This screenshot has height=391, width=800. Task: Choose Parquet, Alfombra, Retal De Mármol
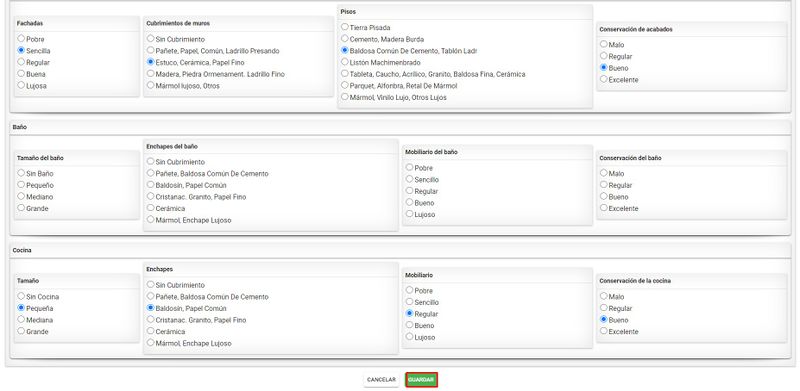click(345, 85)
